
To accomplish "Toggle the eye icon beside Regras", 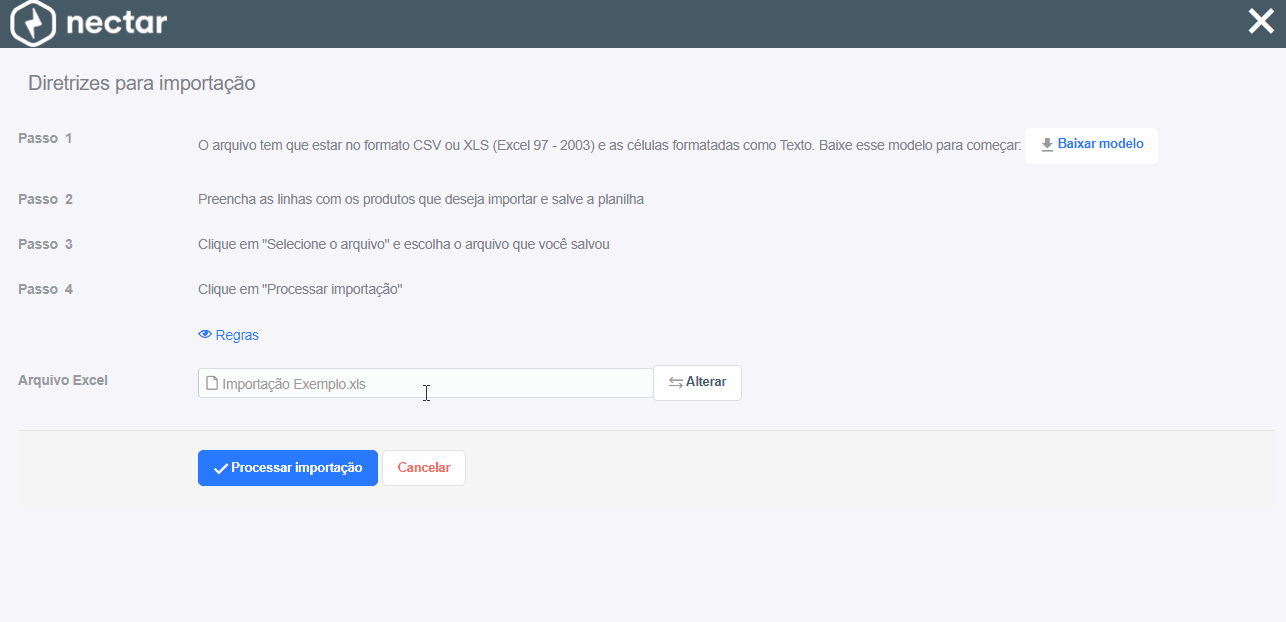I will 205,335.
